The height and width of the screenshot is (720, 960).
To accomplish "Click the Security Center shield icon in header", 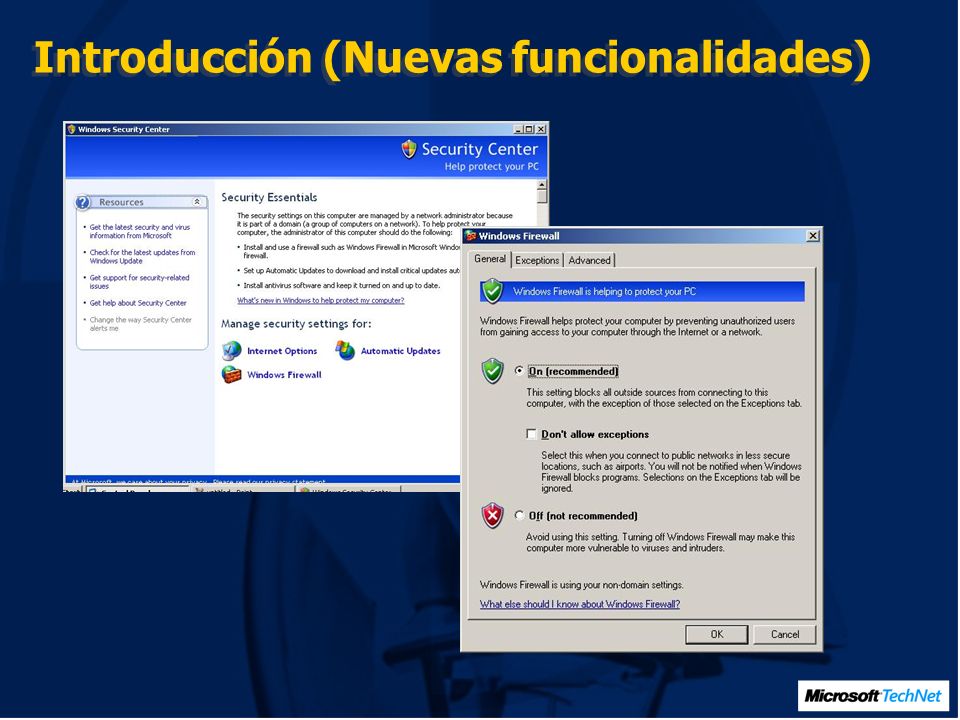I will tap(409, 149).
